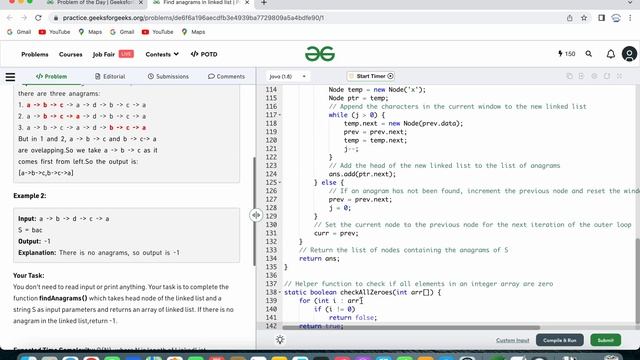This screenshot has width=640, height=360.
Task: Click line number 136 in the gutter
Action: [271, 276]
